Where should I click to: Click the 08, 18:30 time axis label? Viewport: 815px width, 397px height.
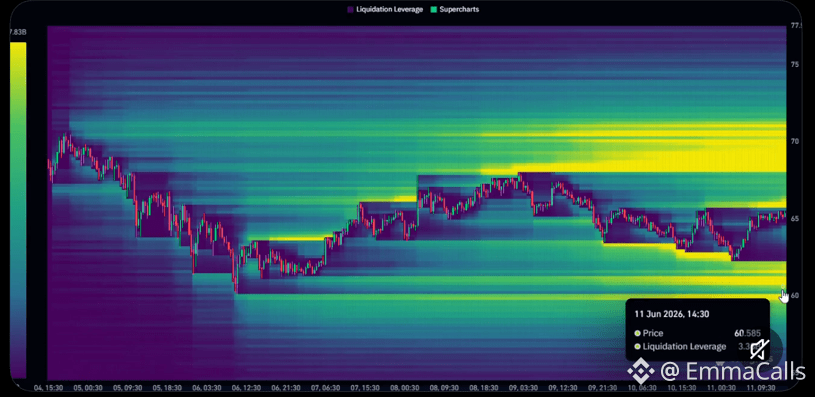pos(484,388)
